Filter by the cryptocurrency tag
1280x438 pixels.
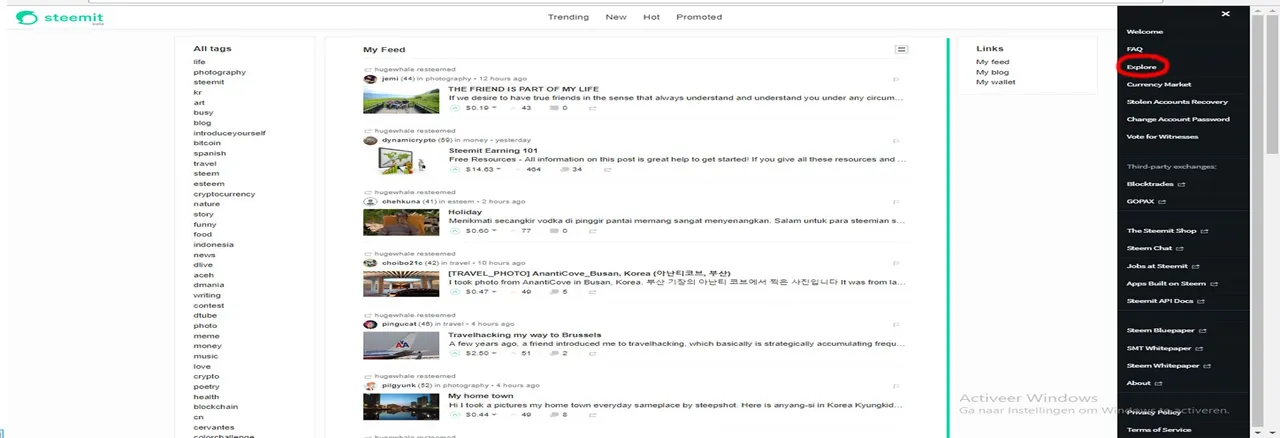point(224,194)
